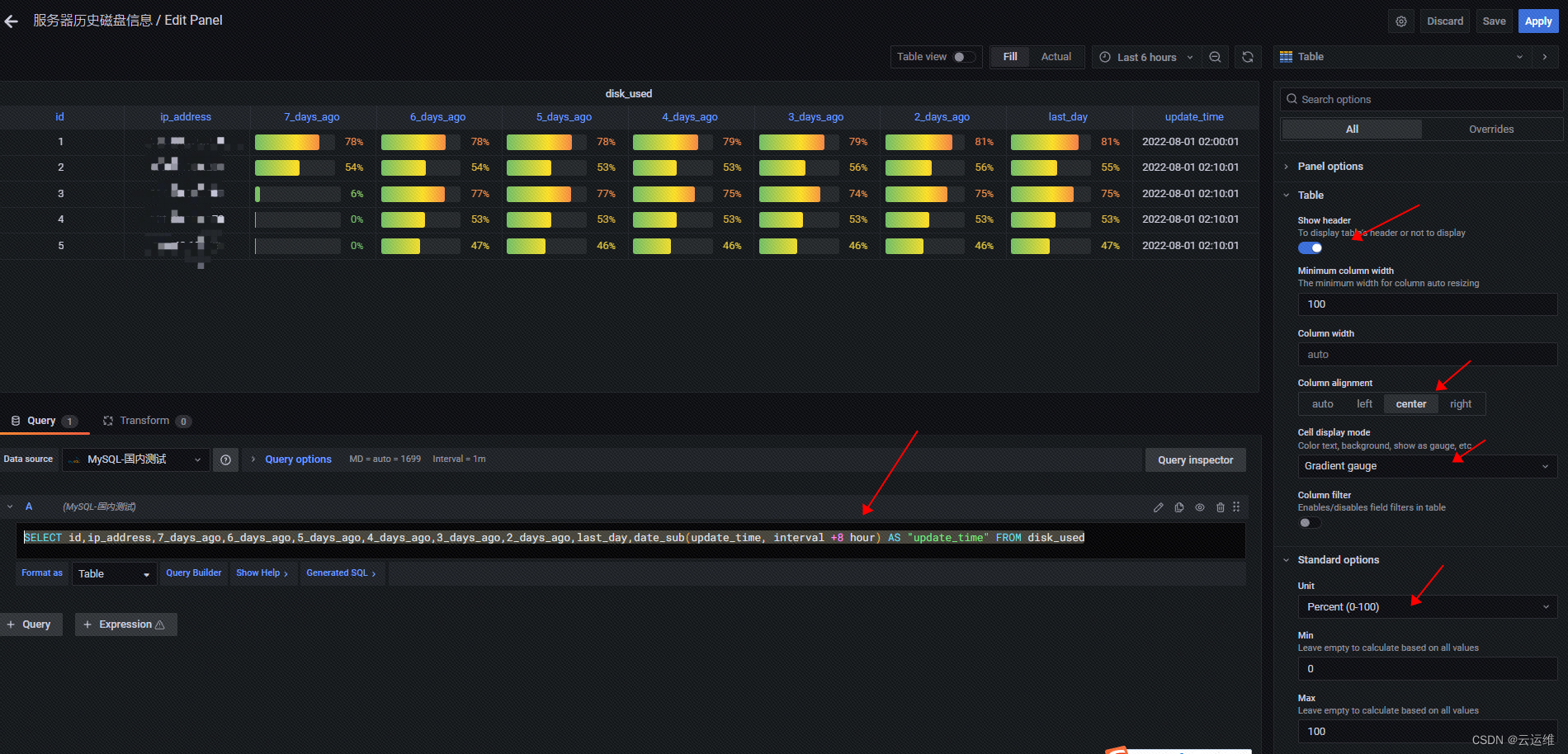Set column alignment to left
This screenshot has height=754, width=1568.
coord(1364,404)
